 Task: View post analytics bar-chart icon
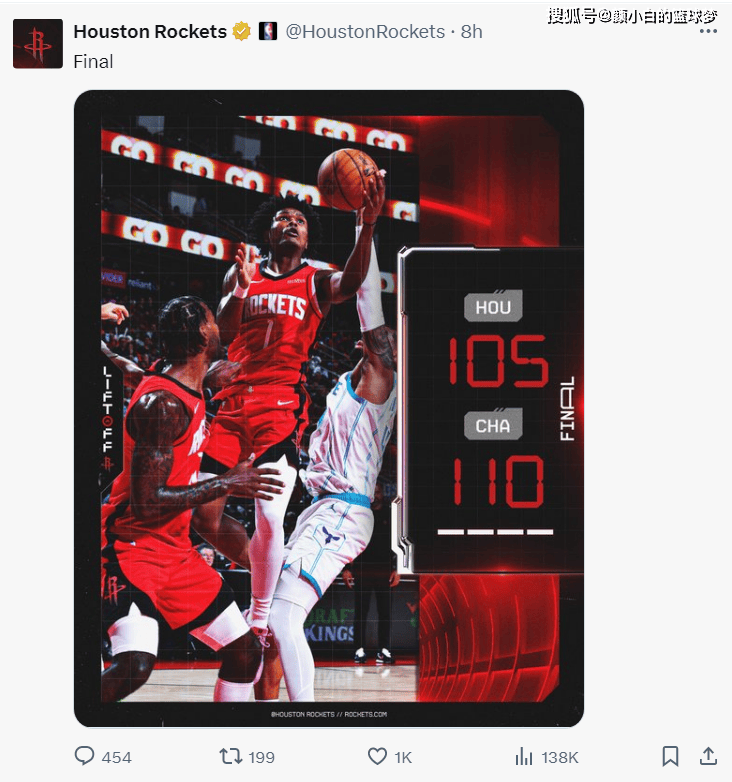524,757
